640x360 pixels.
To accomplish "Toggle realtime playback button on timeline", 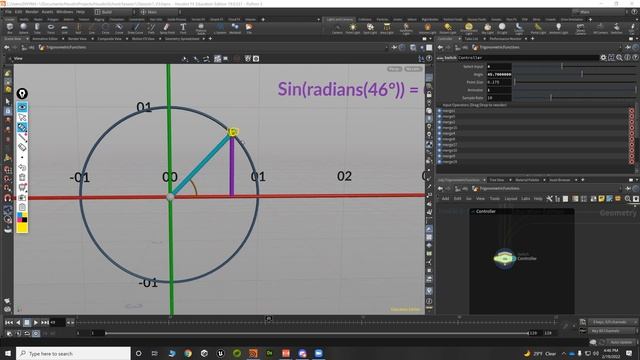I will pyautogui.click(x=36, y=333).
